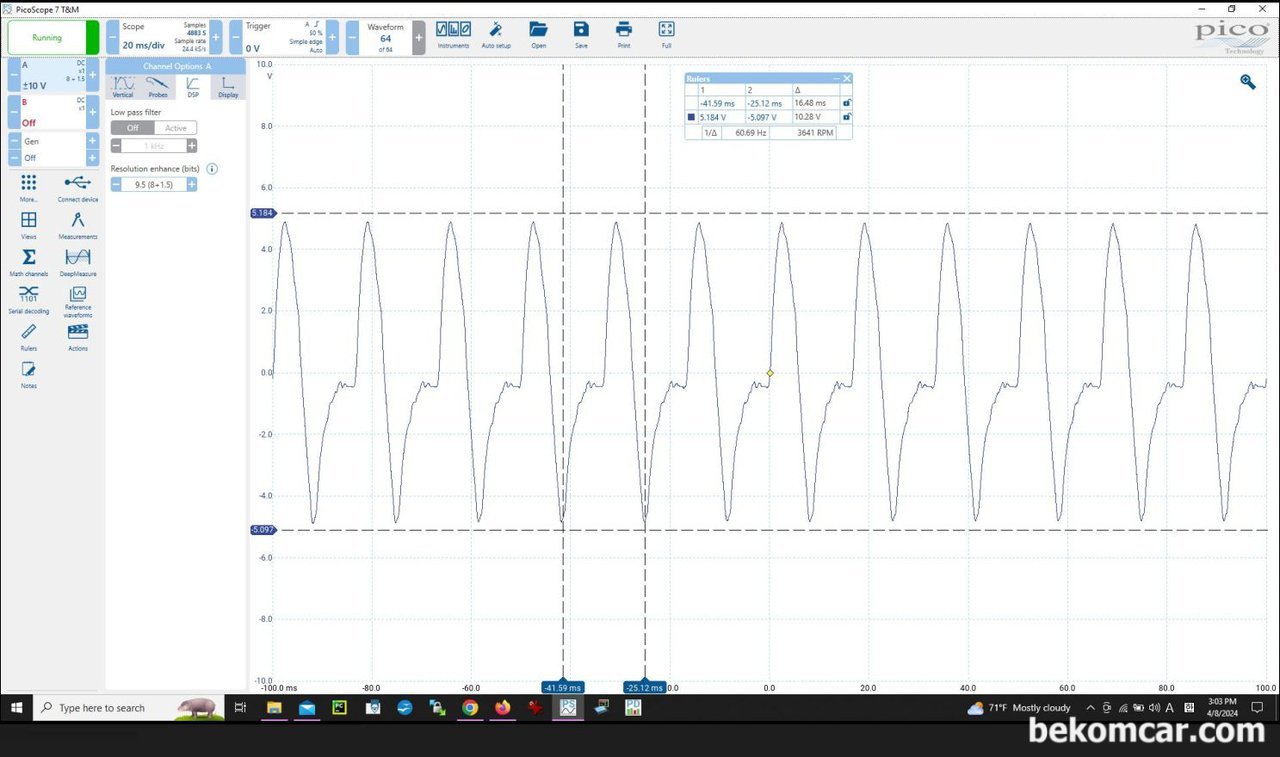This screenshot has height=757, width=1280.
Task: Decrease timebase with Scope minus
Action: [x=113, y=37]
